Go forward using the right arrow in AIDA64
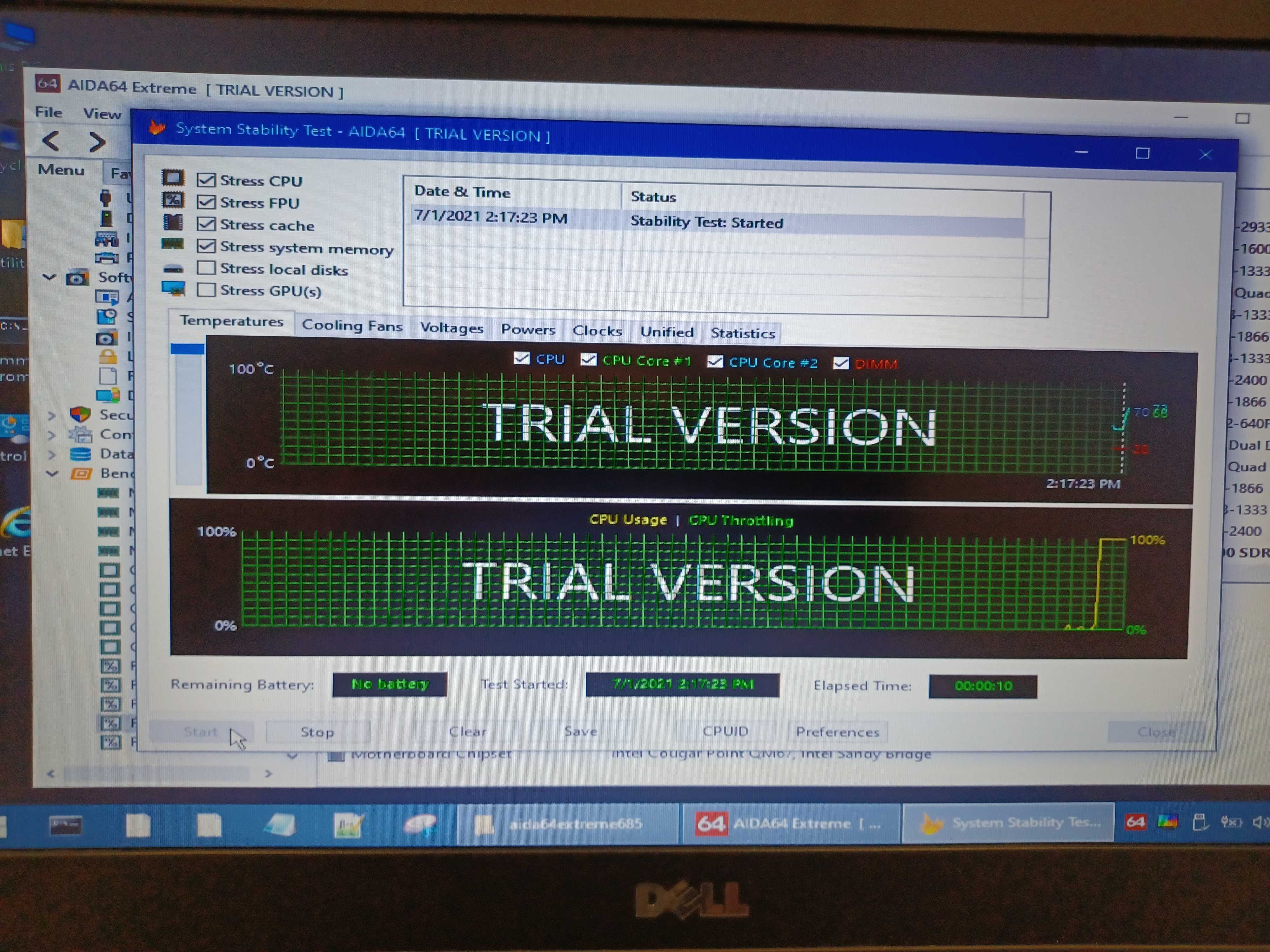 (x=97, y=142)
